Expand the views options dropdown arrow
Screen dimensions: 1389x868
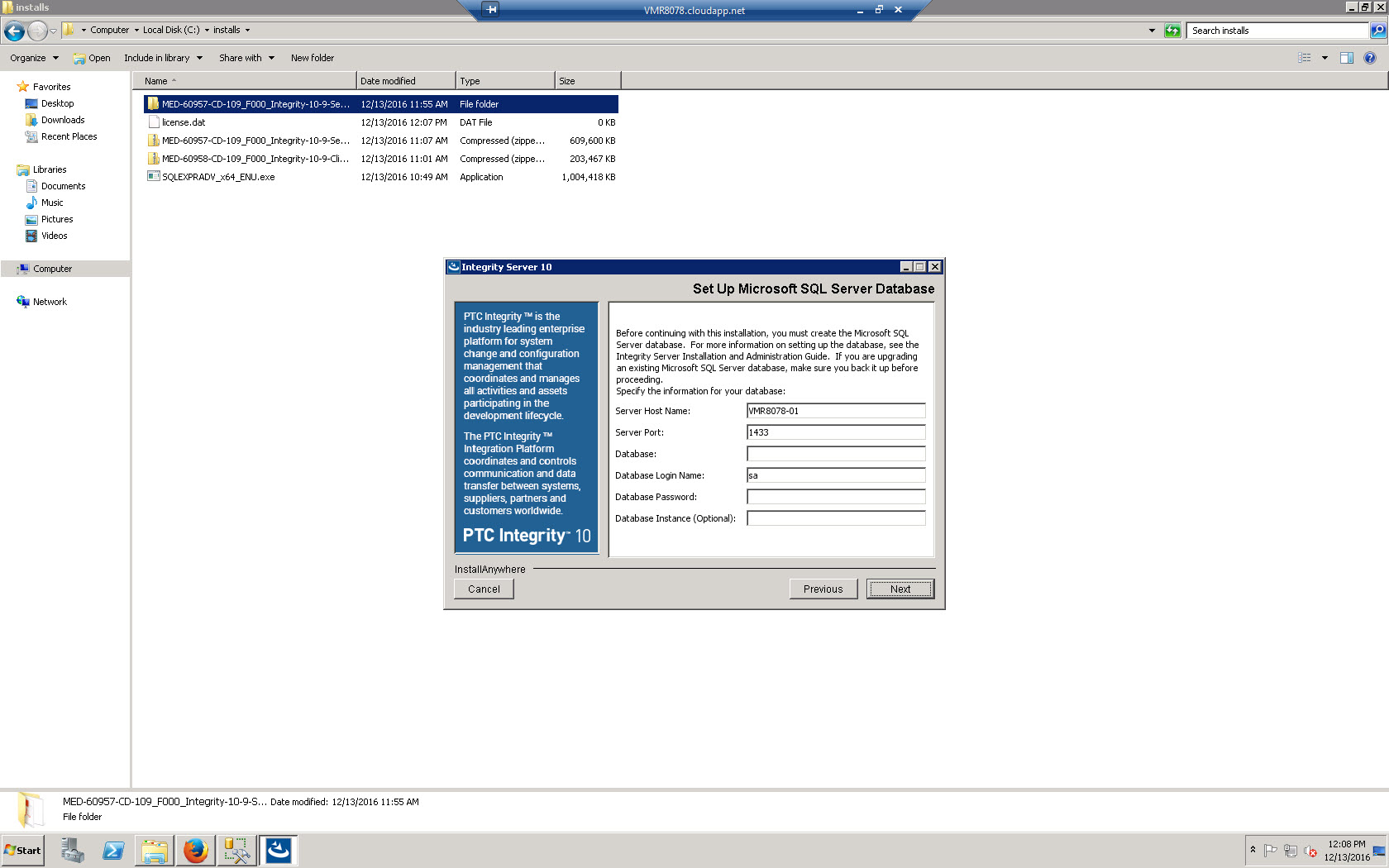1325,58
